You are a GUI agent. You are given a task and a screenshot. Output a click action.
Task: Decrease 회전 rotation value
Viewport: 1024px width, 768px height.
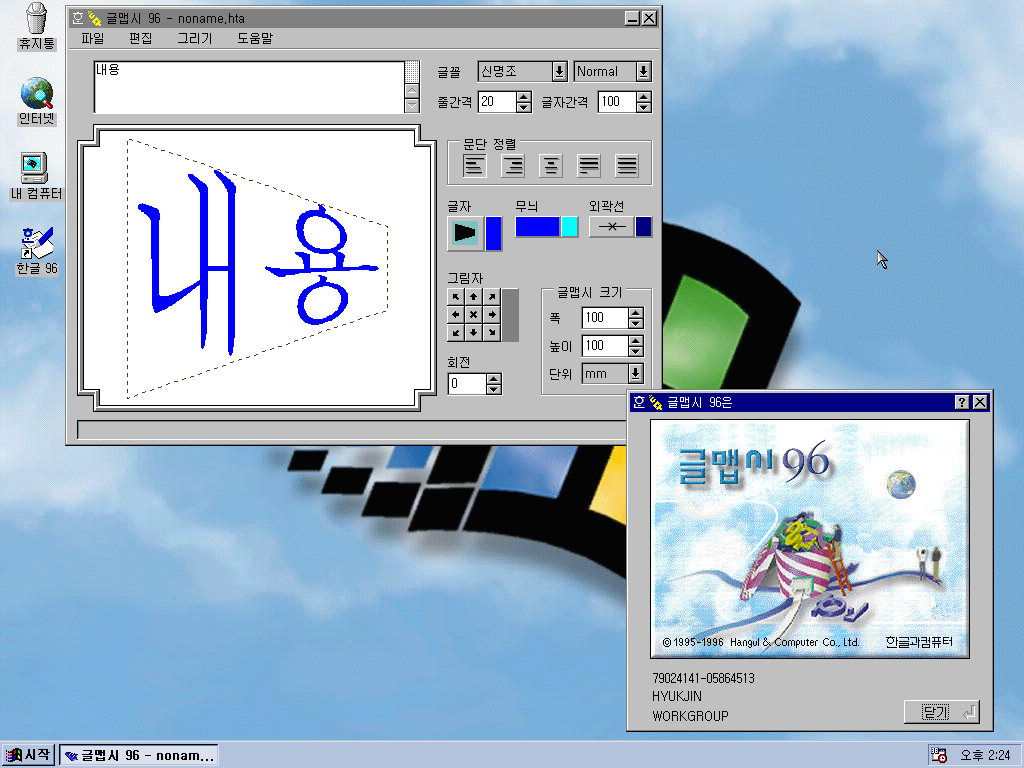(x=494, y=389)
